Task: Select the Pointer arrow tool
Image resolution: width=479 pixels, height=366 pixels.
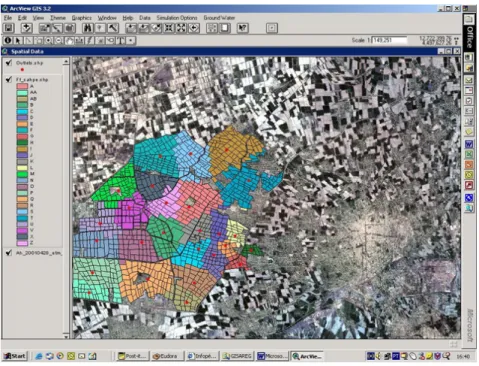Action: coord(18,41)
